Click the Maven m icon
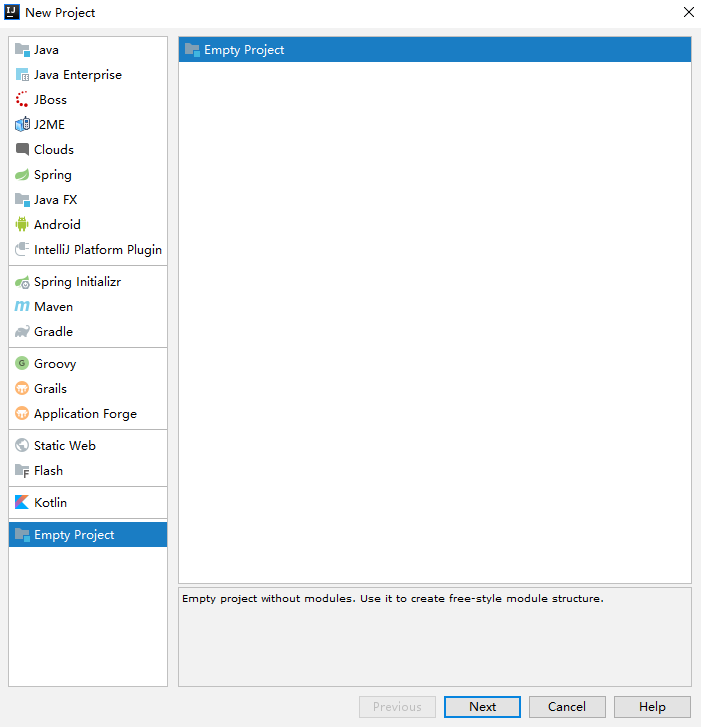 (22, 307)
